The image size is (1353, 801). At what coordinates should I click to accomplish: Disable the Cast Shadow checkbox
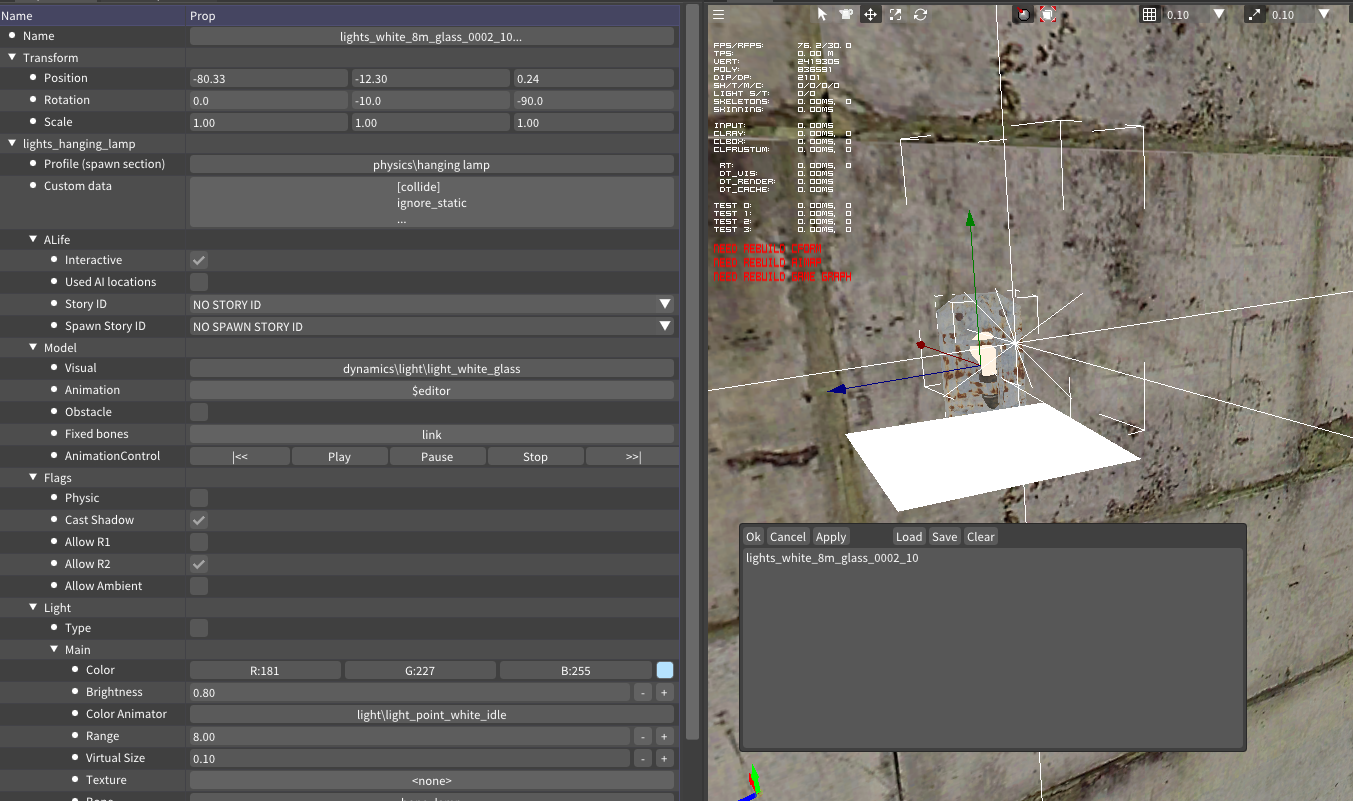tap(199, 520)
